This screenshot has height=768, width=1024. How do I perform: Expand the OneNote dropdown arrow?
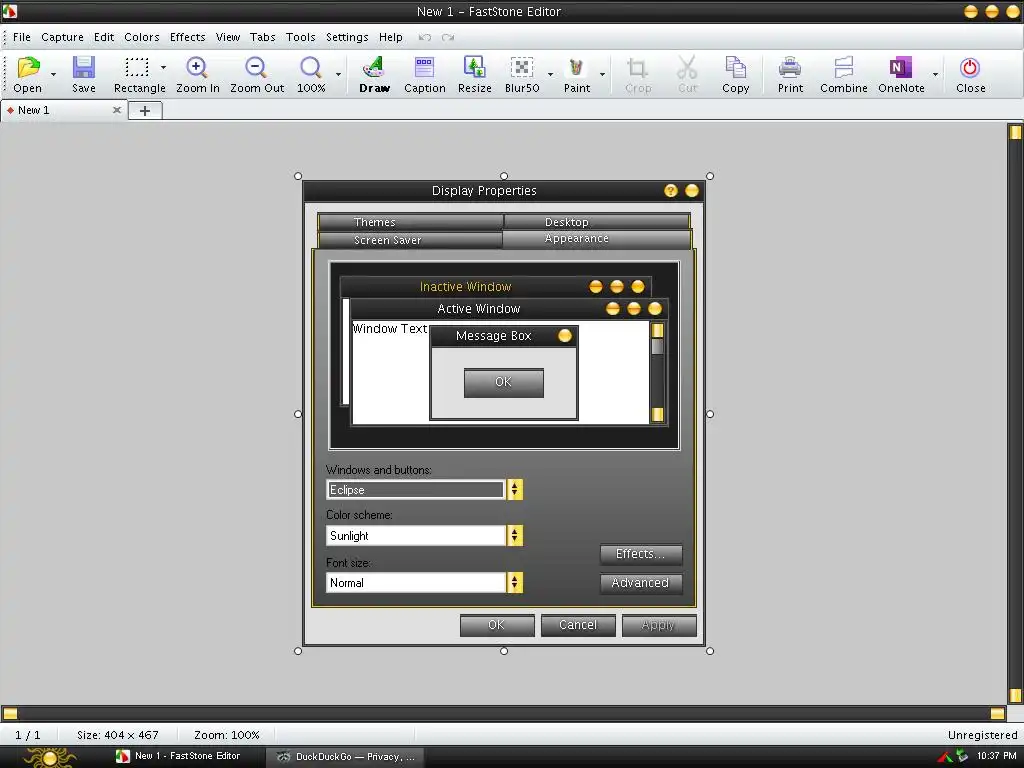pyautogui.click(x=935, y=74)
